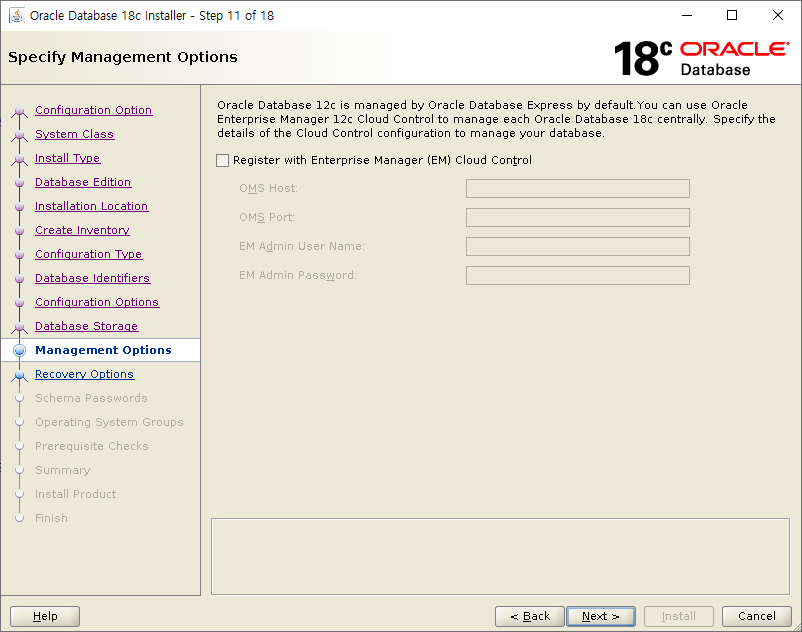Click the EM Admin User Name field
The image size is (802, 632).
coord(577,246)
